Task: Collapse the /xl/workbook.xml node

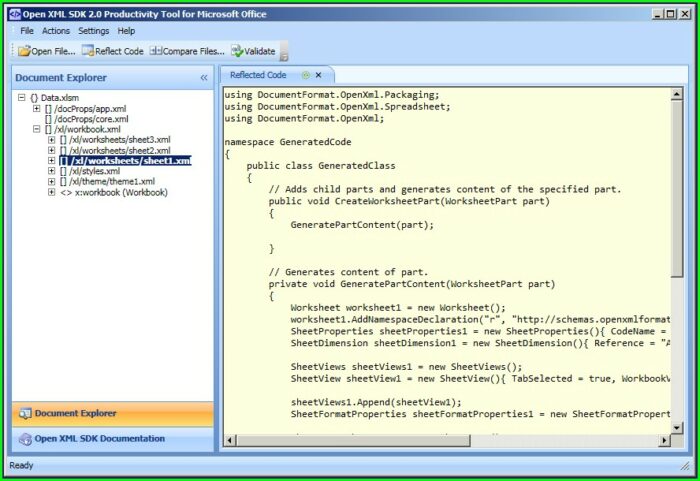Action: coord(37,129)
